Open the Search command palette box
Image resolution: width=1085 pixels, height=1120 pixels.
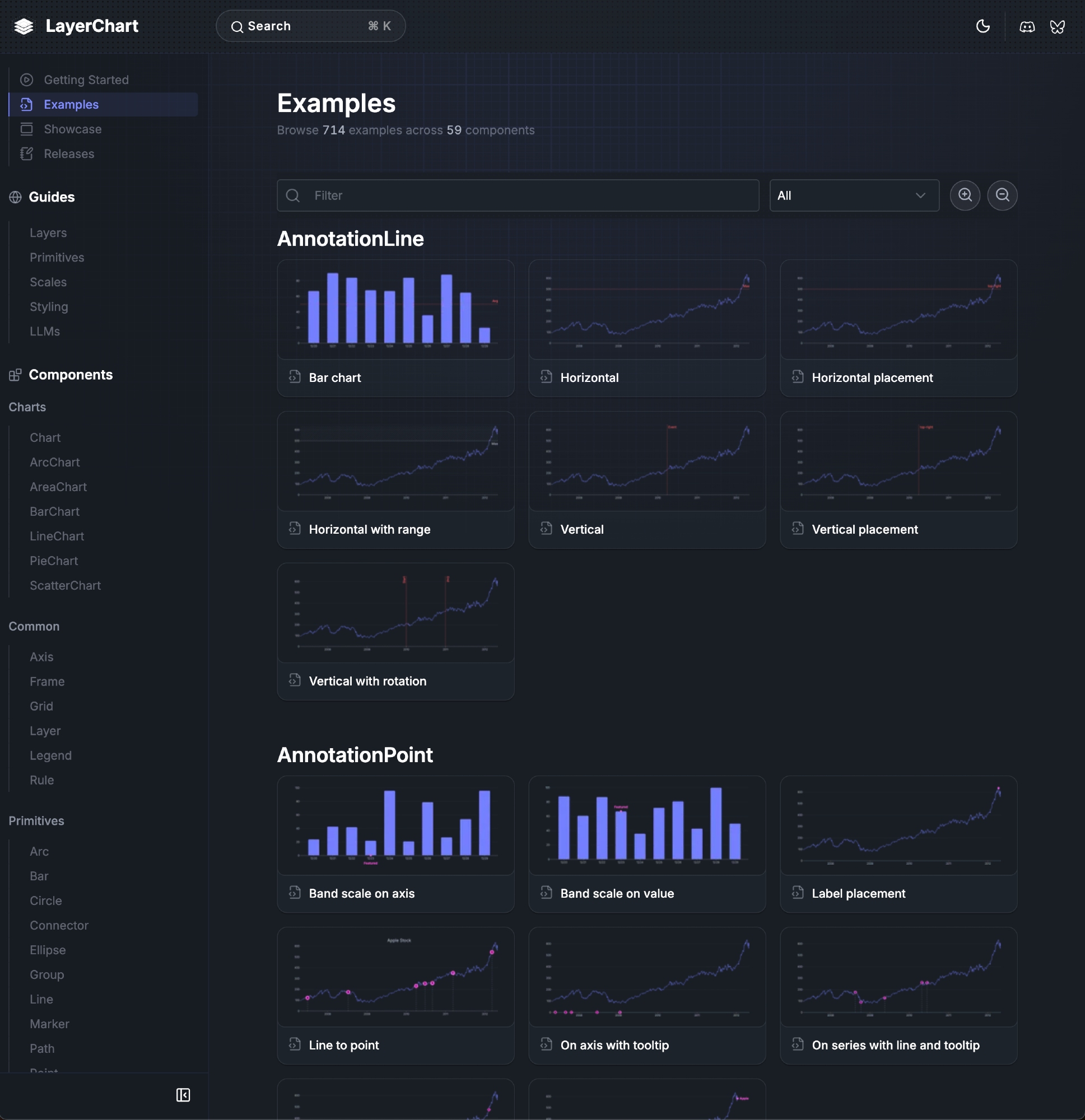point(310,26)
